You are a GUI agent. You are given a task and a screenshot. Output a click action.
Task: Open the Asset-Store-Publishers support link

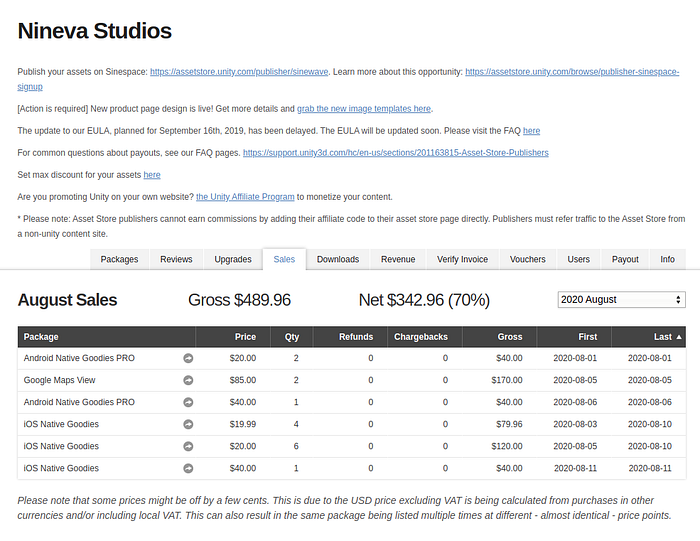point(396,153)
